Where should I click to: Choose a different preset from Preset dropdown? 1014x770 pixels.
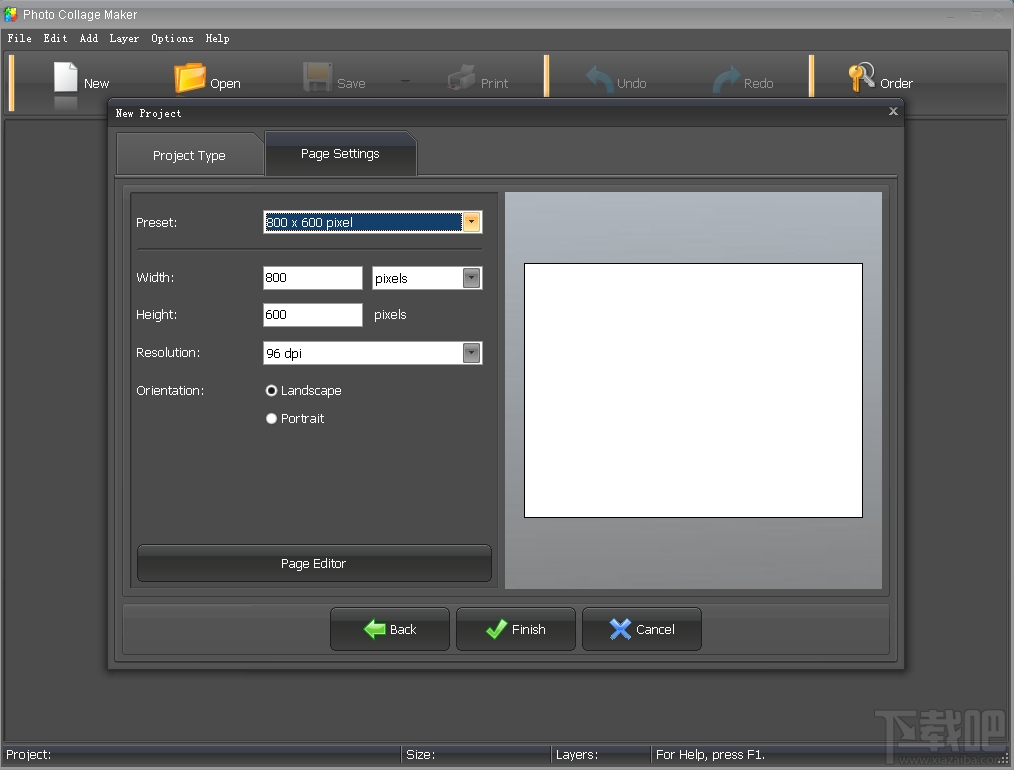click(470, 222)
